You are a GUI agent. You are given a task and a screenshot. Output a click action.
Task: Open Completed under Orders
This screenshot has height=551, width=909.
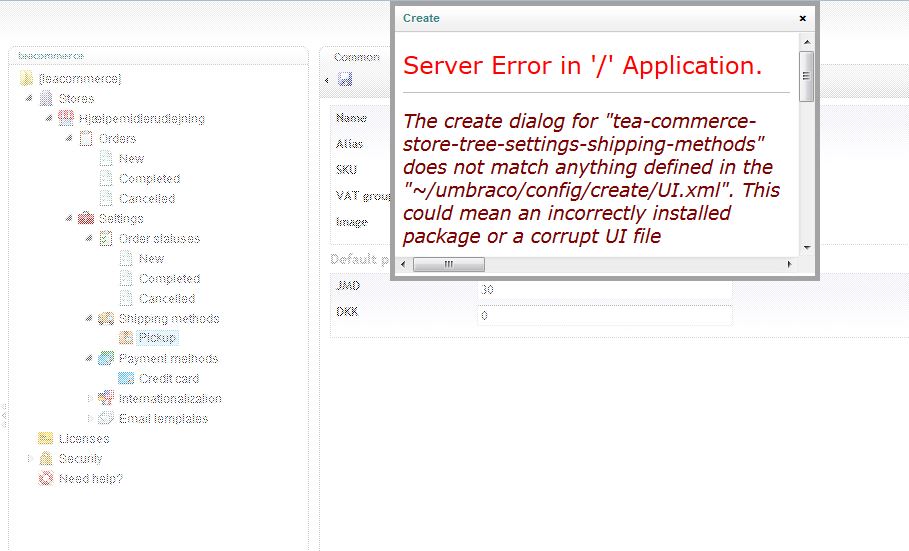150,179
